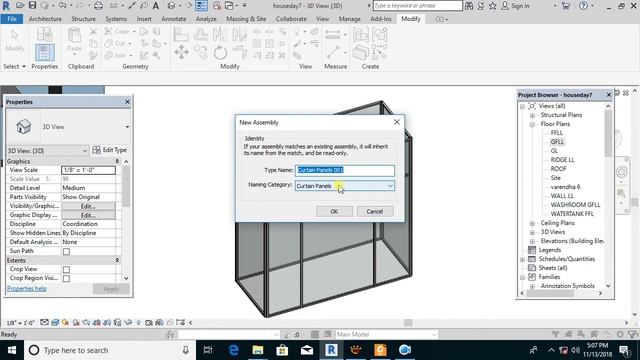Open the Structure ribbon tab
640x360 pixels.
coord(83,19)
